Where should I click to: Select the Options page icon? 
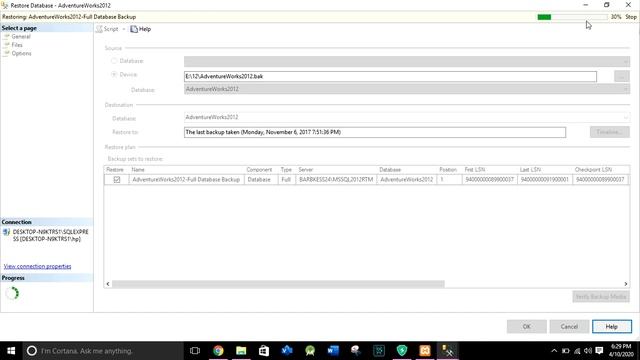click(x=7, y=53)
